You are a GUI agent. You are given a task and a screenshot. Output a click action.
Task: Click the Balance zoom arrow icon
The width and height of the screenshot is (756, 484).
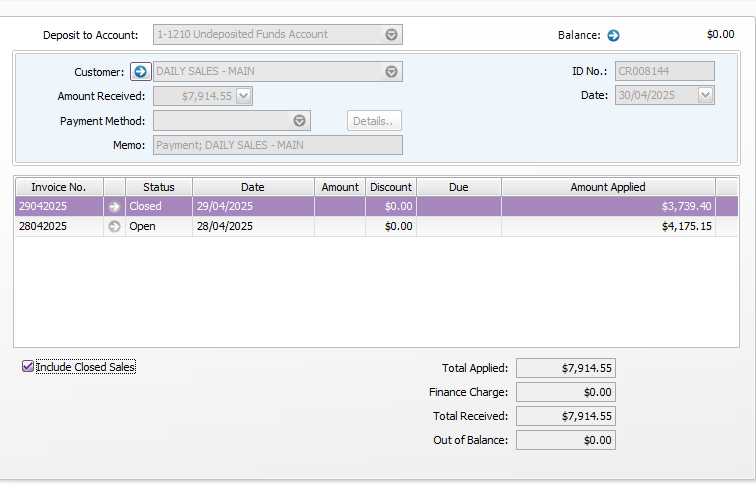tap(614, 35)
